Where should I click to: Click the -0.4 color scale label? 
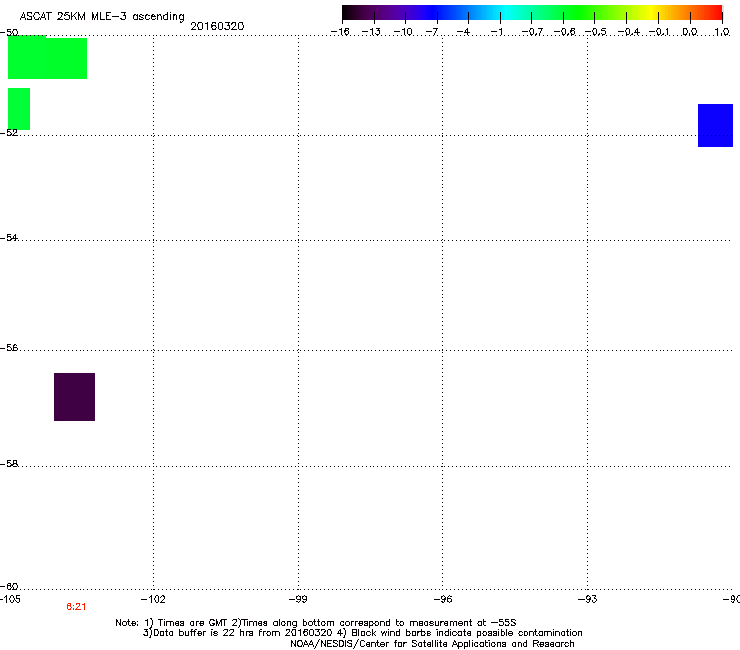click(x=629, y=32)
